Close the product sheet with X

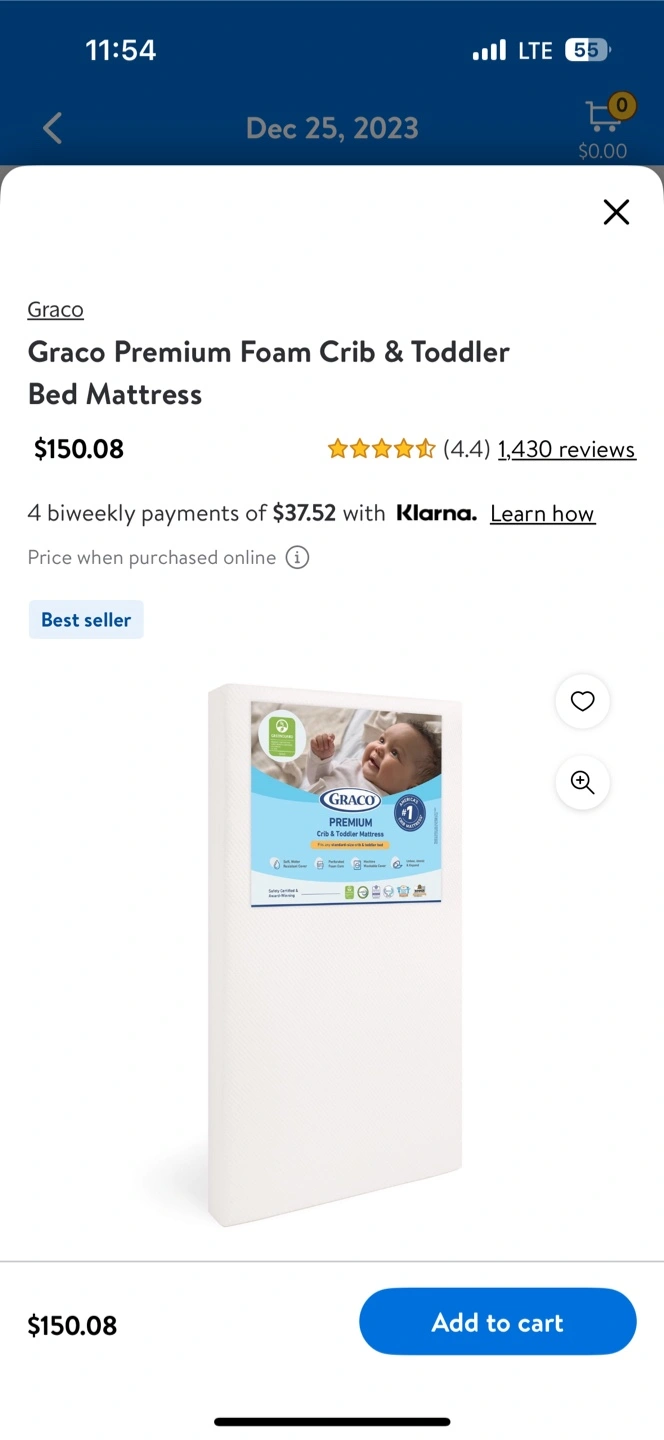click(x=616, y=212)
